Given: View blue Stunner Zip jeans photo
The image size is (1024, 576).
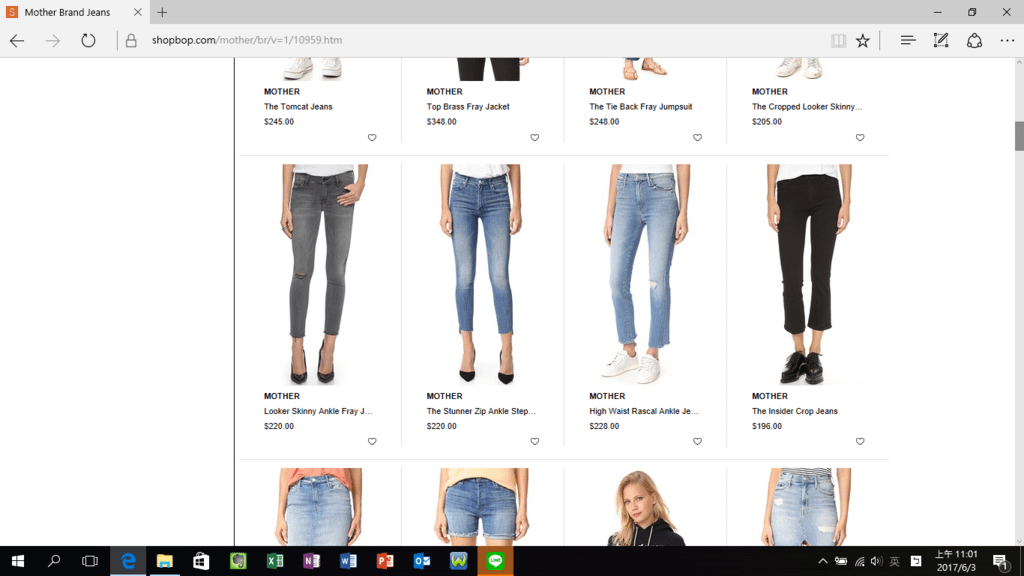Looking at the screenshot, I should [483, 274].
